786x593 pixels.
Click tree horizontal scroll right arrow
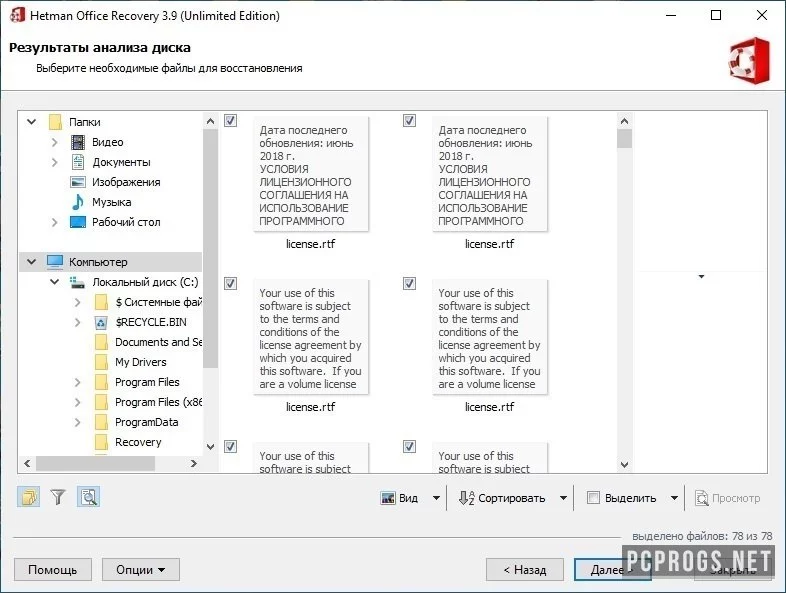click(194, 464)
